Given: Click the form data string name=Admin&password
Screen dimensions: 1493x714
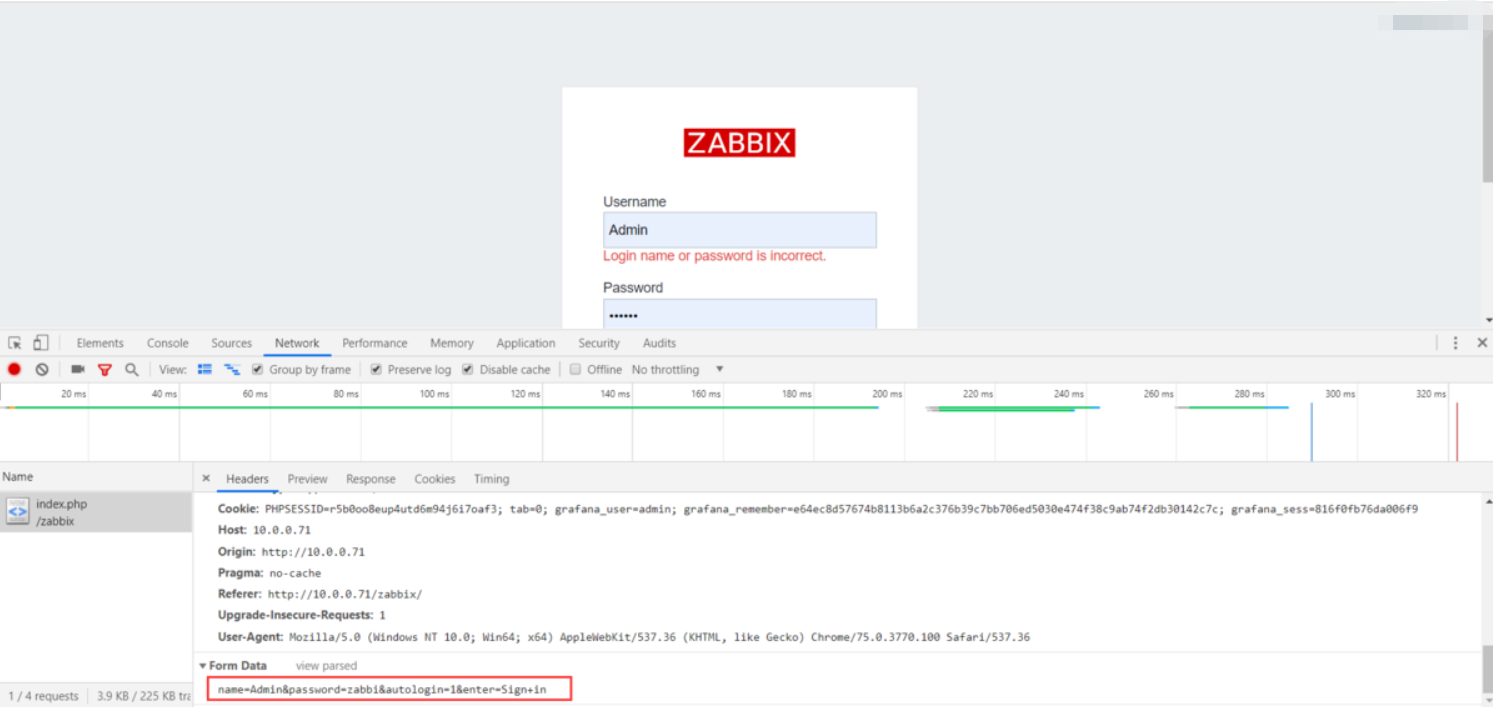Looking at the screenshot, I should coord(382,690).
